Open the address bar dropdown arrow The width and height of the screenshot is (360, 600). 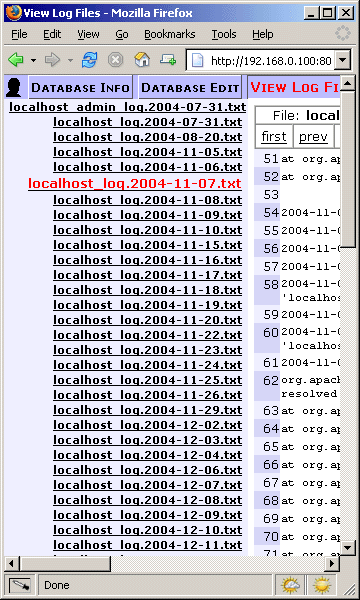click(x=343, y=60)
